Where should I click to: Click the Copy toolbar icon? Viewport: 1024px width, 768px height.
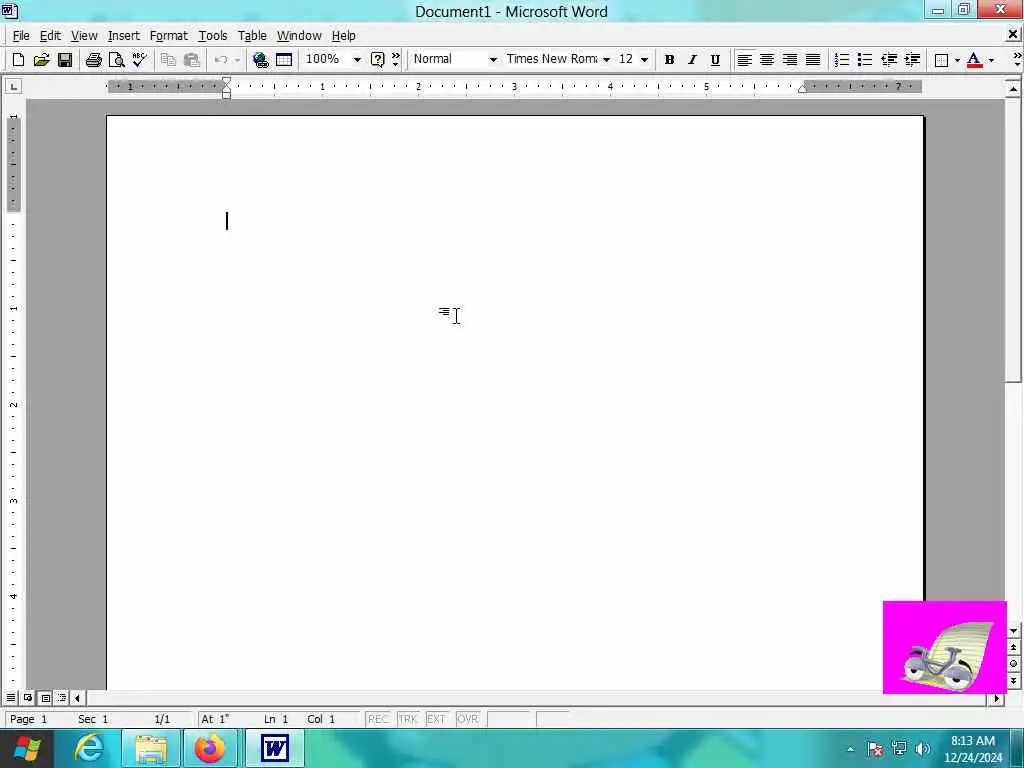point(168,60)
